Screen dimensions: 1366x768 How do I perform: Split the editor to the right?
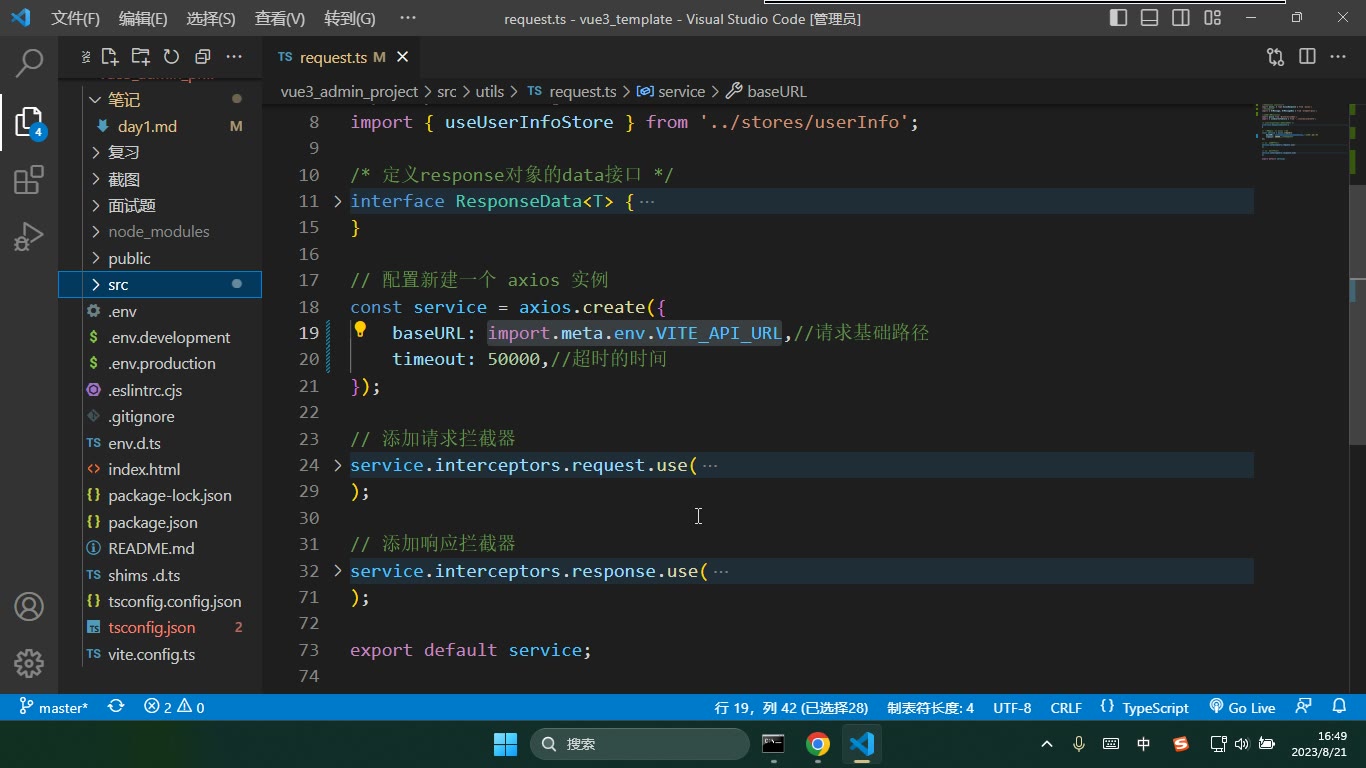click(1307, 57)
